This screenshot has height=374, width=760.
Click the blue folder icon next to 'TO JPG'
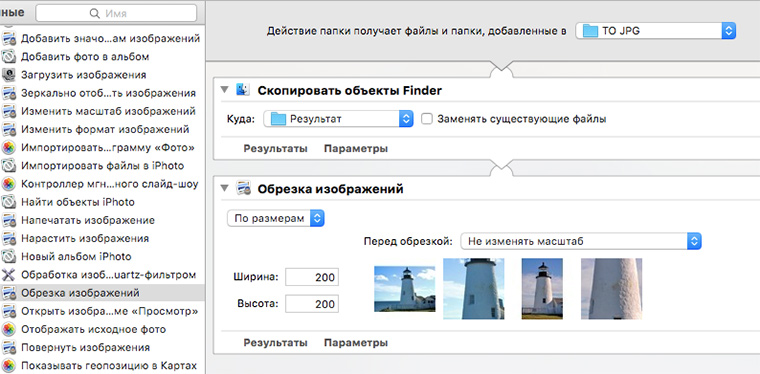[x=590, y=31]
